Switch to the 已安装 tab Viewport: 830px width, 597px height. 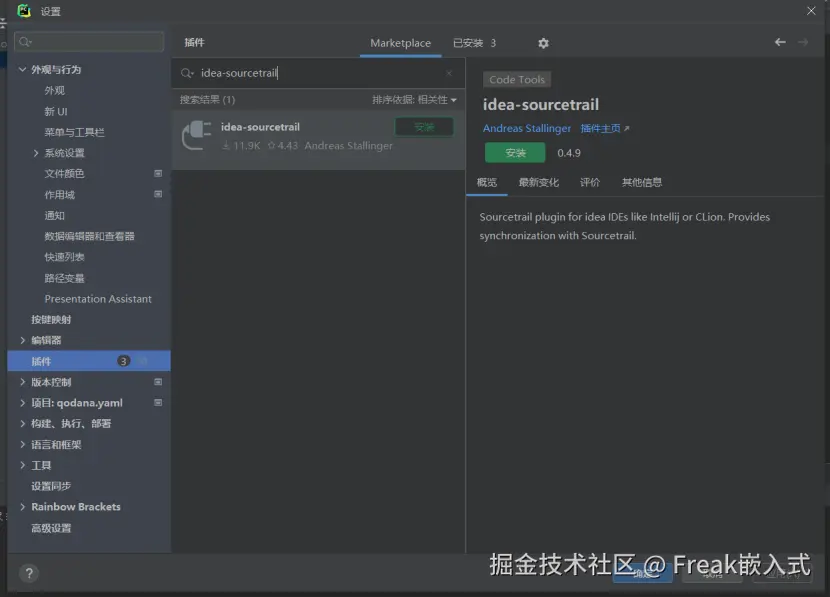pyautogui.click(x=474, y=43)
